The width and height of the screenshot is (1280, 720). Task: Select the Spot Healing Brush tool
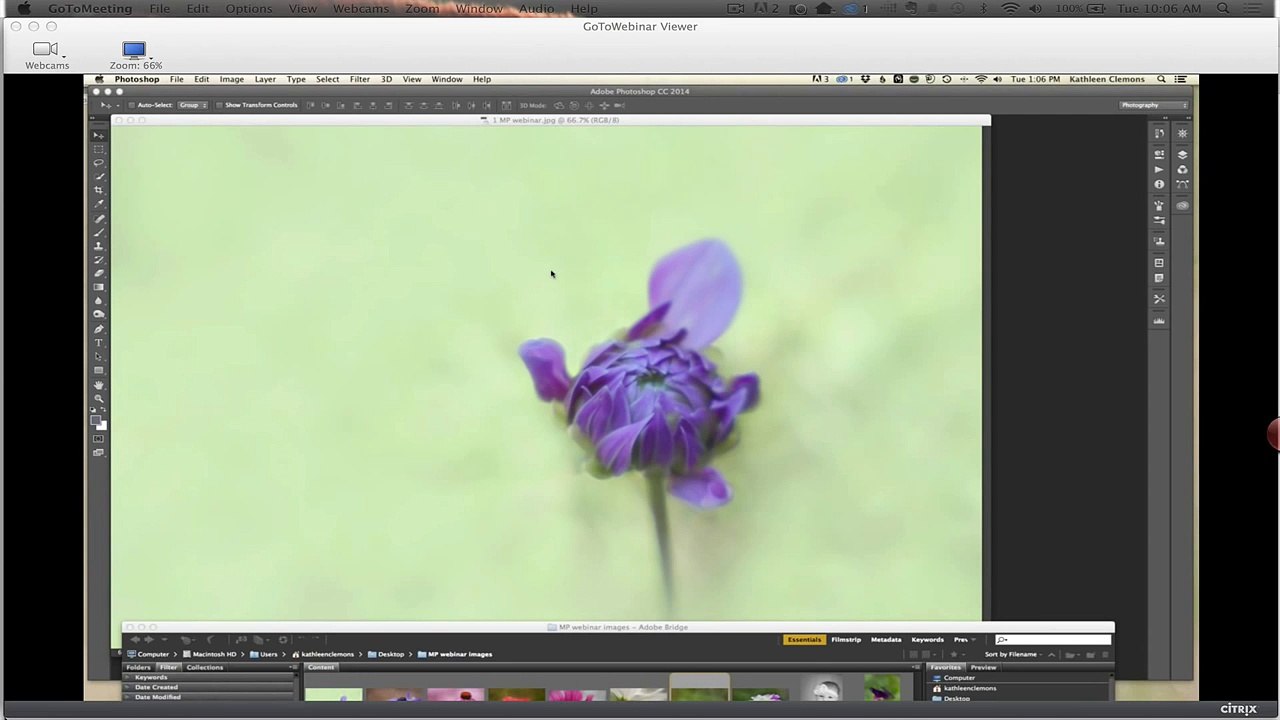99,219
